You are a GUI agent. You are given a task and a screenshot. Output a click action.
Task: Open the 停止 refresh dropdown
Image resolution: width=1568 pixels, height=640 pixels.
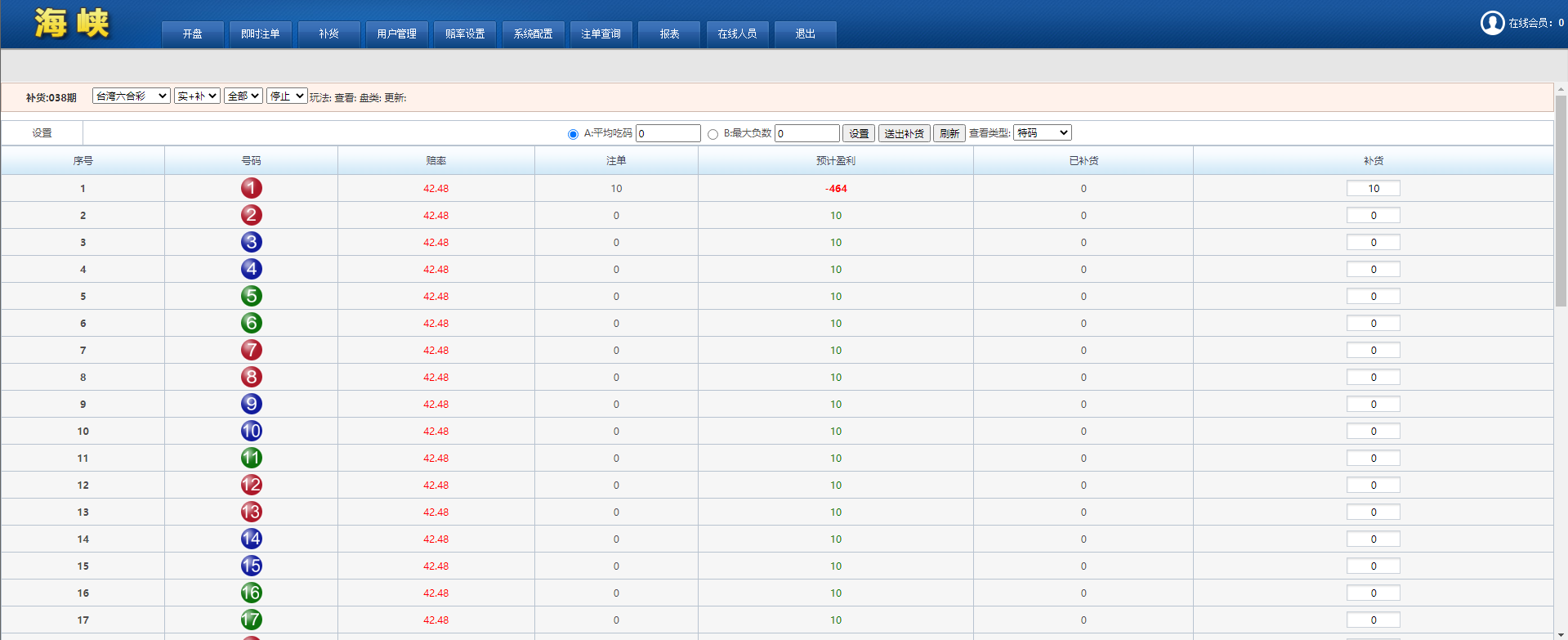click(287, 96)
